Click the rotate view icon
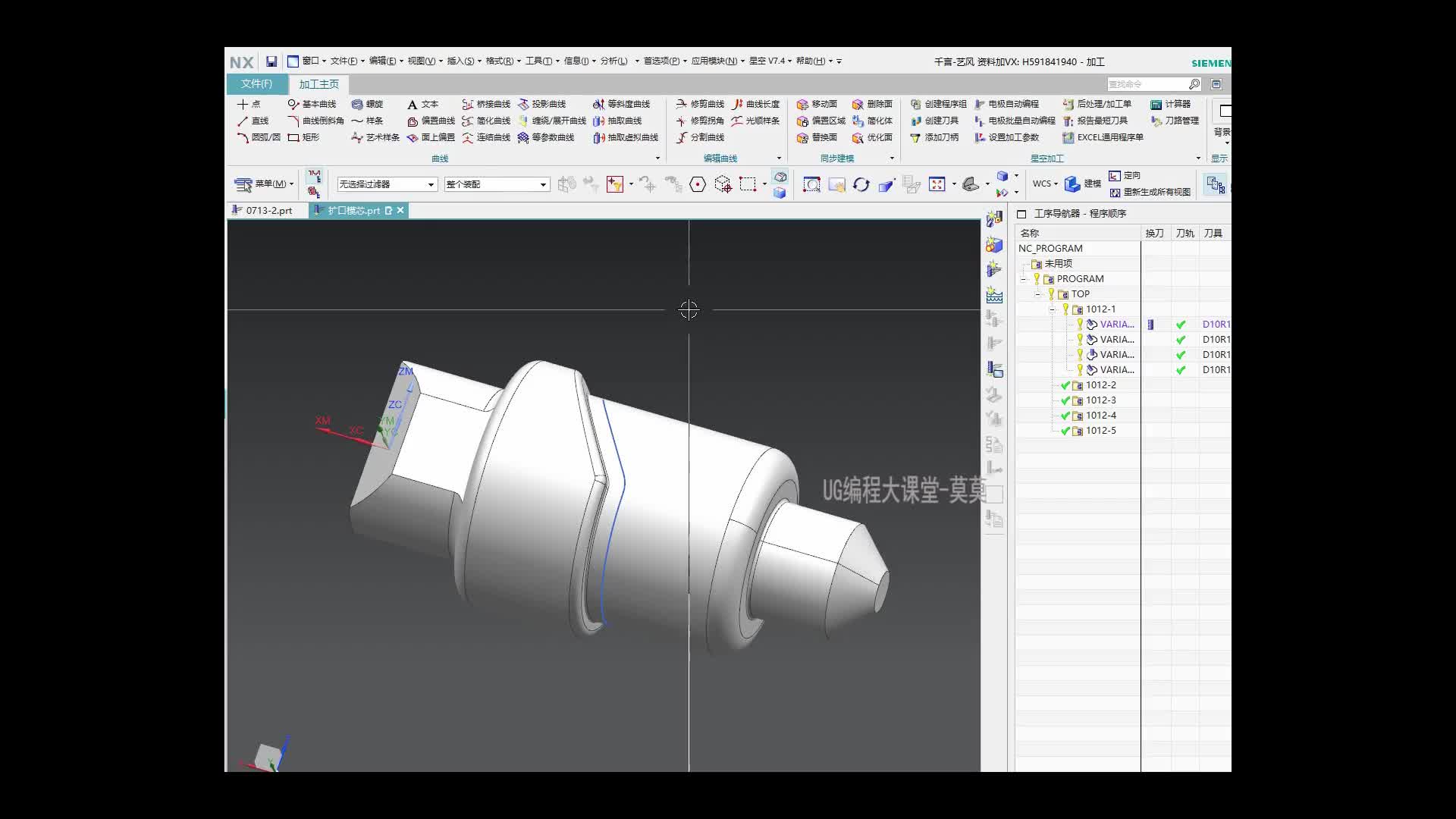1456x819 pixels. coord(861,184)
